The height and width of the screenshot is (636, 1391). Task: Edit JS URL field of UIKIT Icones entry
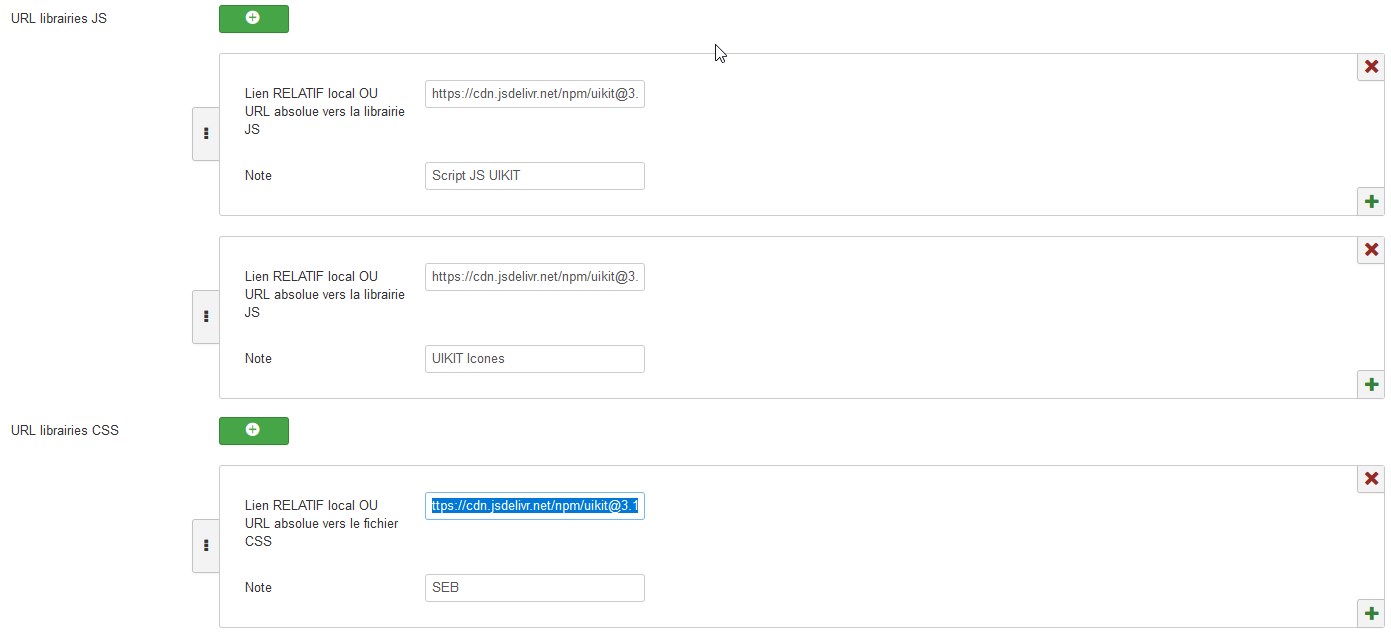tap(535, 277)
